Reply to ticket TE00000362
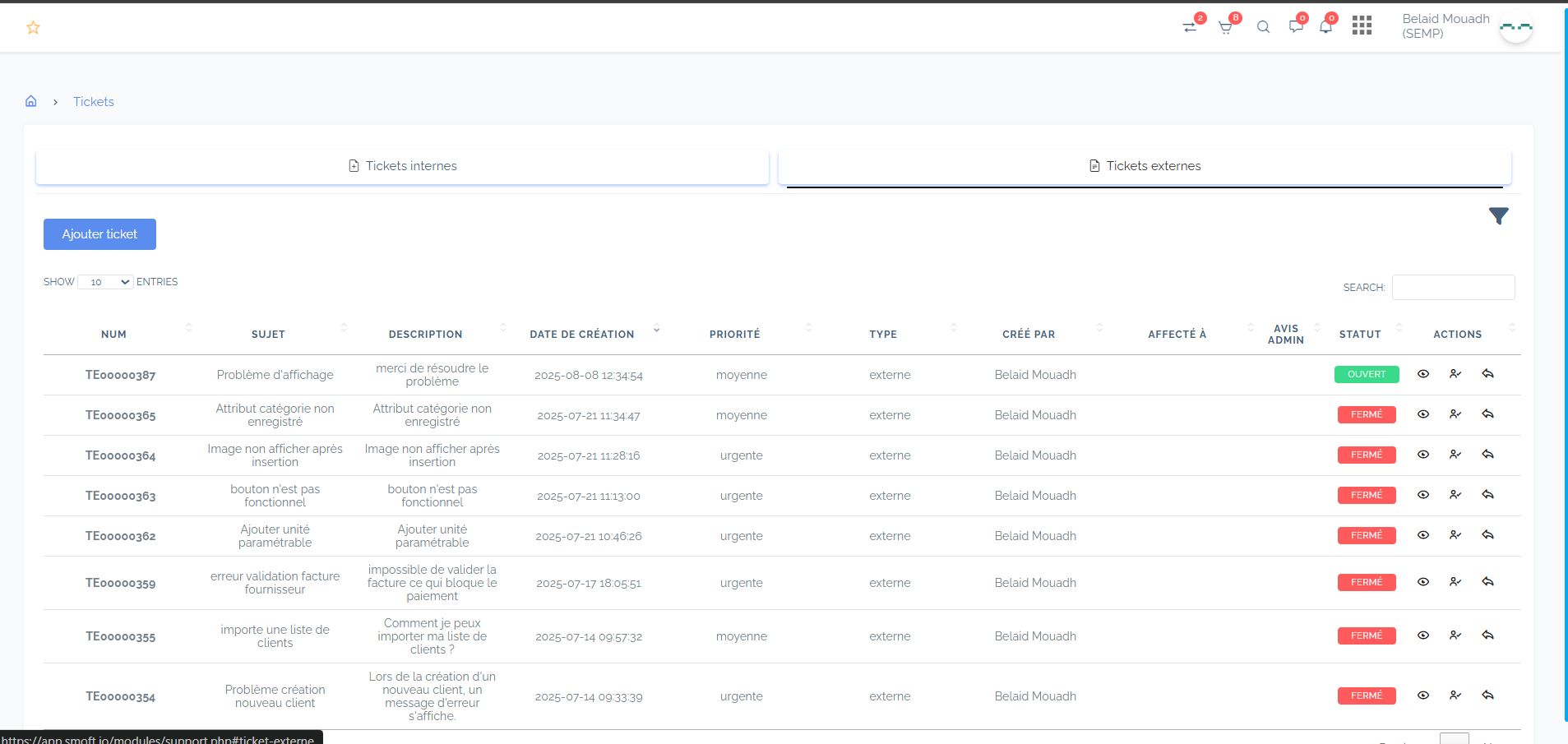The image size is (1568, 744). [1487, 535]
